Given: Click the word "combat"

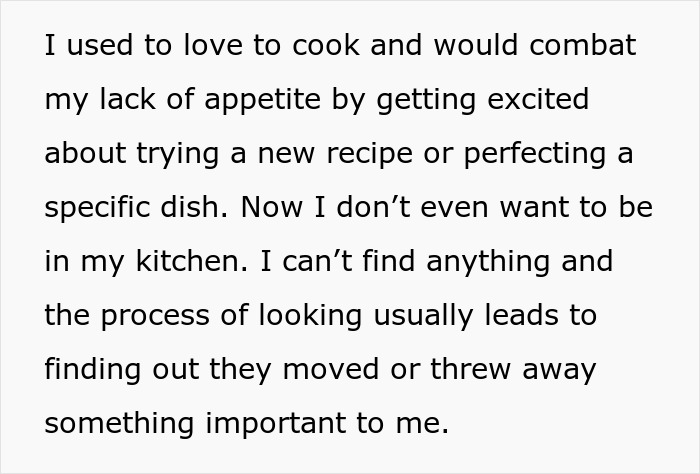Looking at the screenshot, I should (580, 47).
